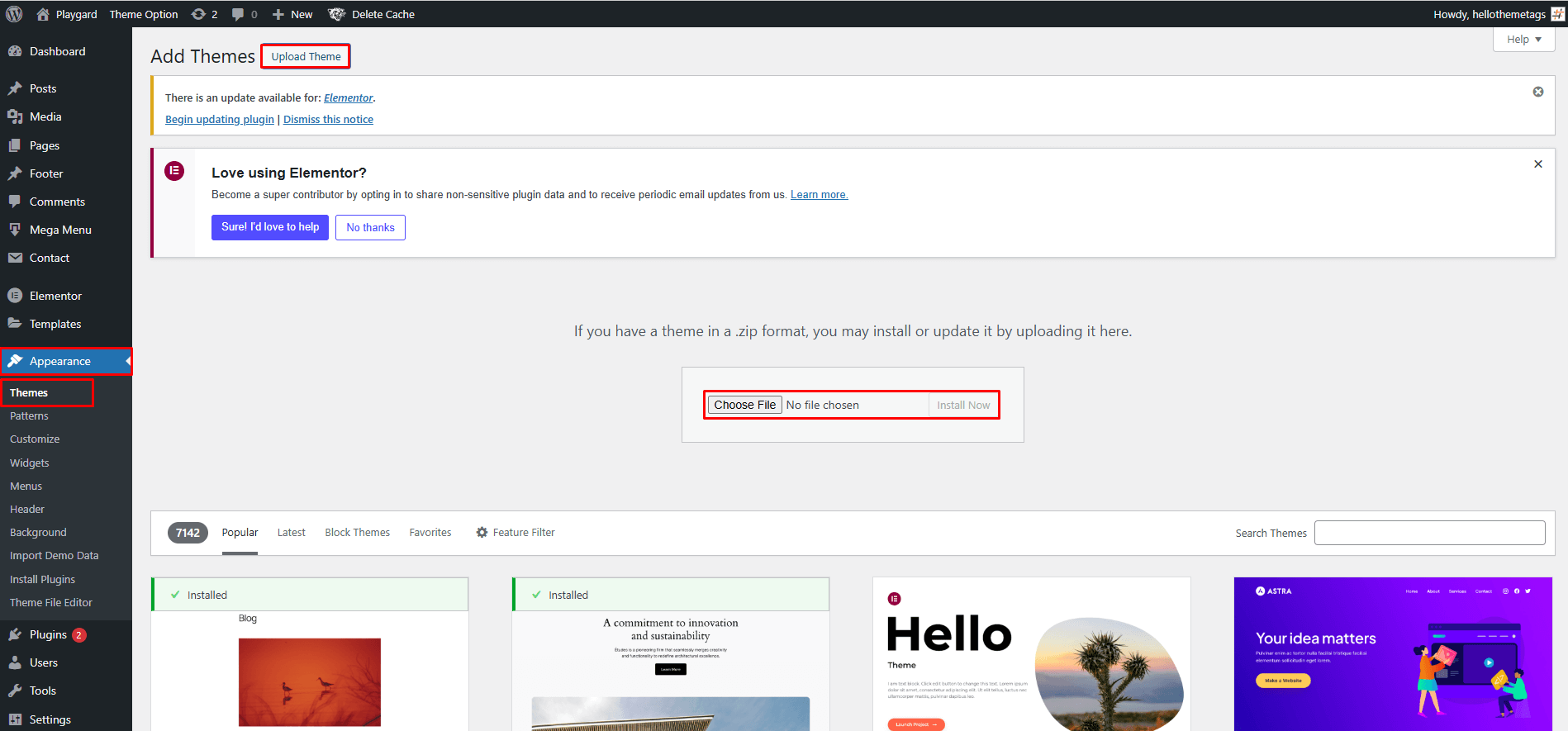
Task: Click the Comments sidebar icon
Action: (x=15, y=202)
